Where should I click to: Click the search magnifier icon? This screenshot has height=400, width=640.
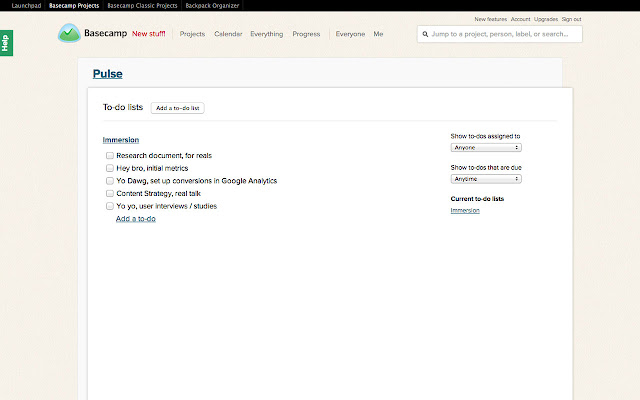pos(425,34)
